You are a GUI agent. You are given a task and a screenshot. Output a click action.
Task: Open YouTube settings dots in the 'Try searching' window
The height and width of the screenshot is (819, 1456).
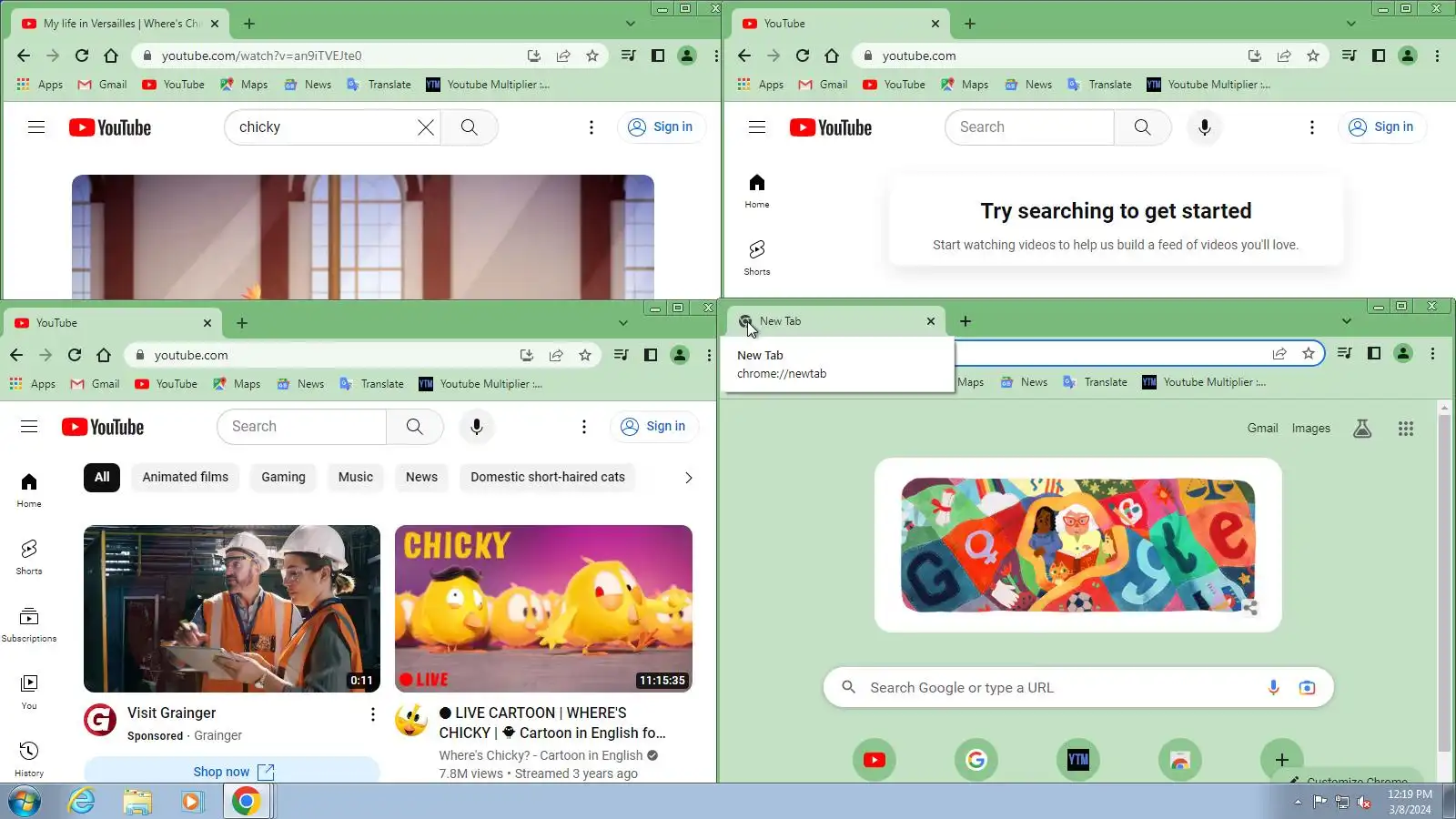point(1312,127)
